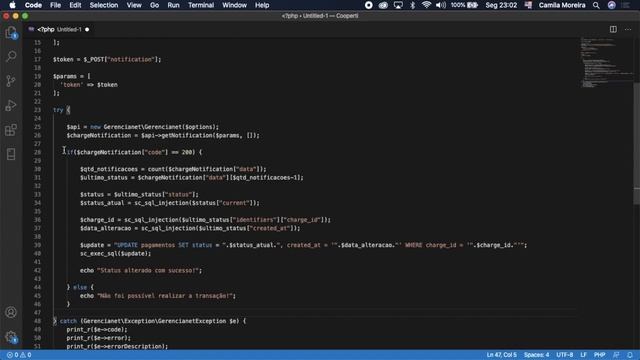640x360 pixels.
Task: Click line number 28 in gutter
Action: click(x=38, y=152)
